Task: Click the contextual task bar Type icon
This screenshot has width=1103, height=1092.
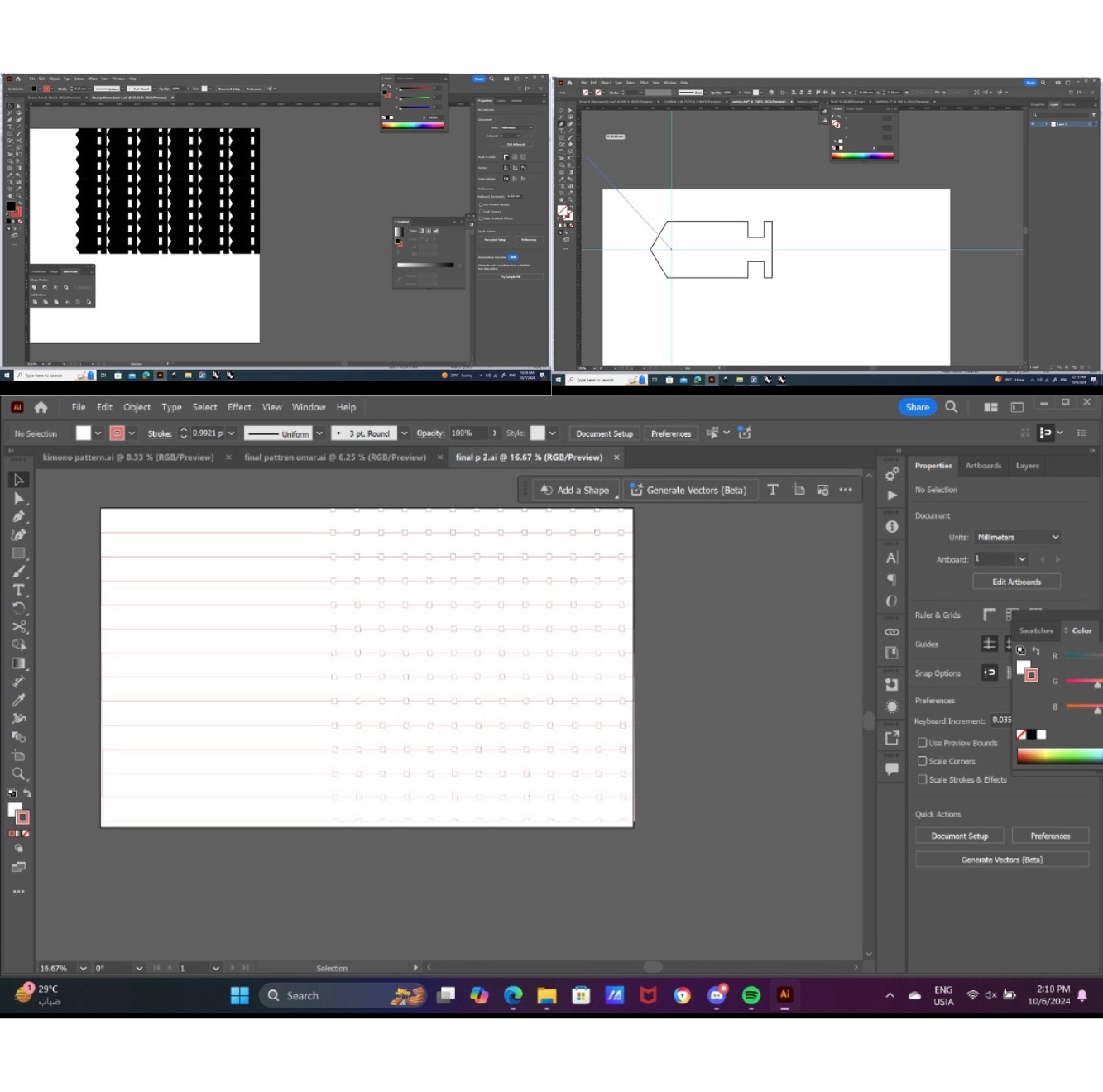Action: coord(773,490)
